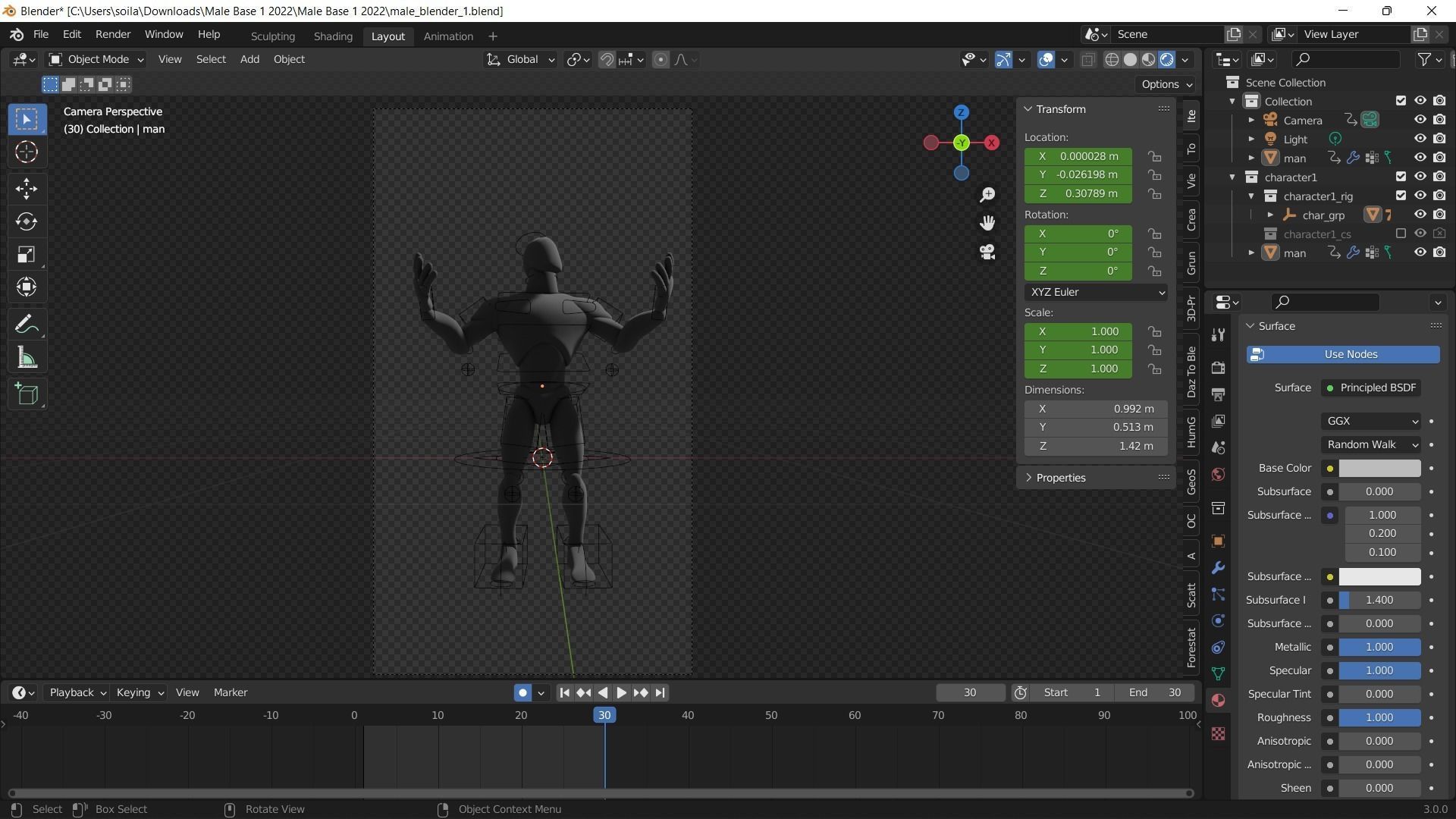This screenshot has width=1456, height=819.
Task: Open the Render menu
Action: pos(113,35)
